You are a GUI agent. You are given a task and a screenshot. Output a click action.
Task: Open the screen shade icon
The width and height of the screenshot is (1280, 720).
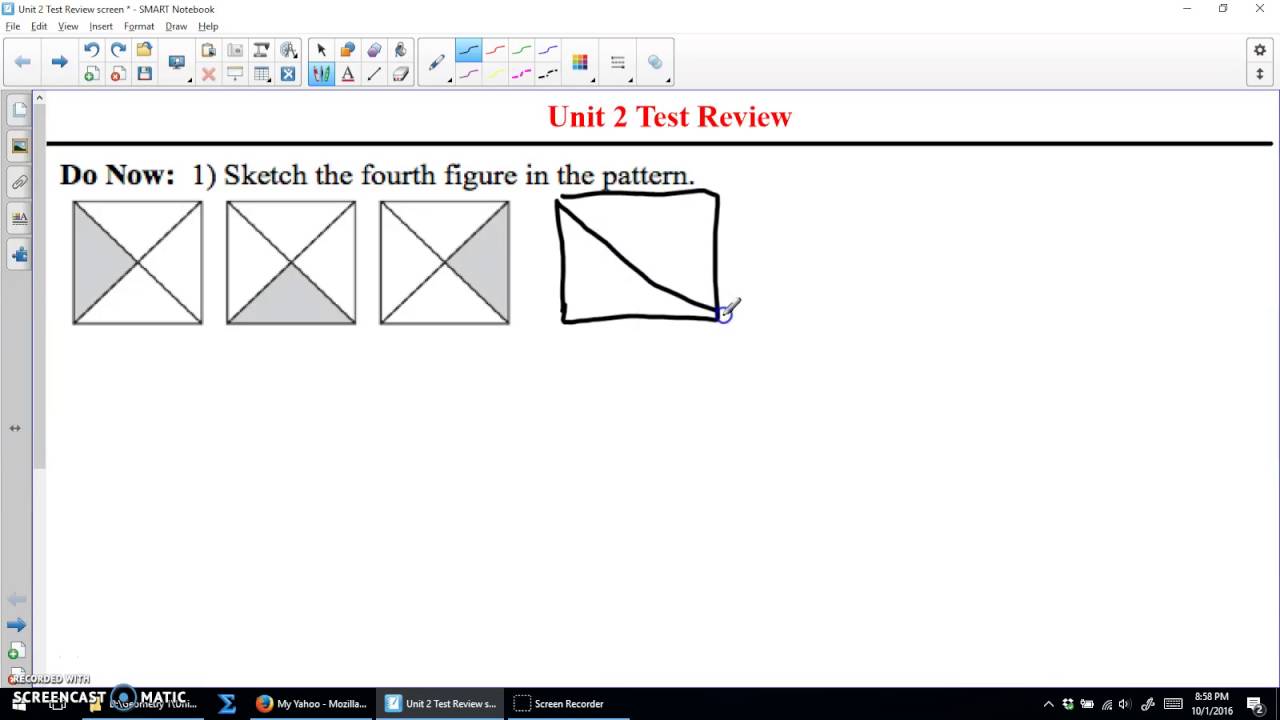coord(235,74)
